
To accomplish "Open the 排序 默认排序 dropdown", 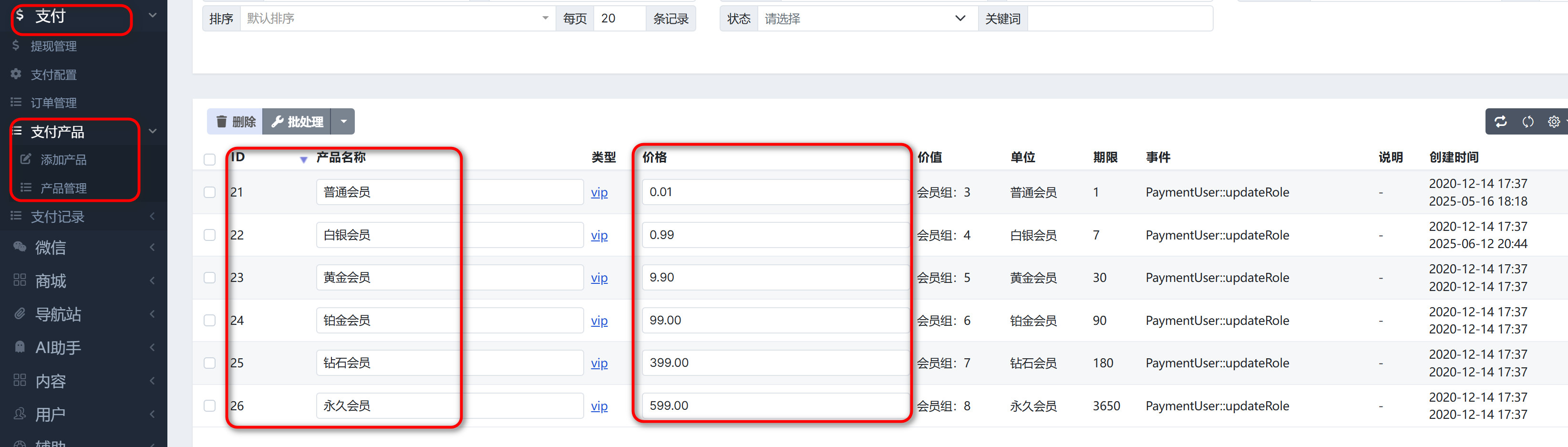I will [x=397, y=18].
